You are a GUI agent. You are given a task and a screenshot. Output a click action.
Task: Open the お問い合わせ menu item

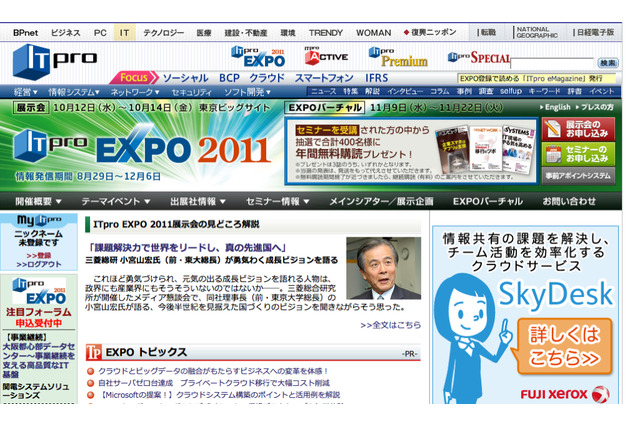tap(569, 201)
